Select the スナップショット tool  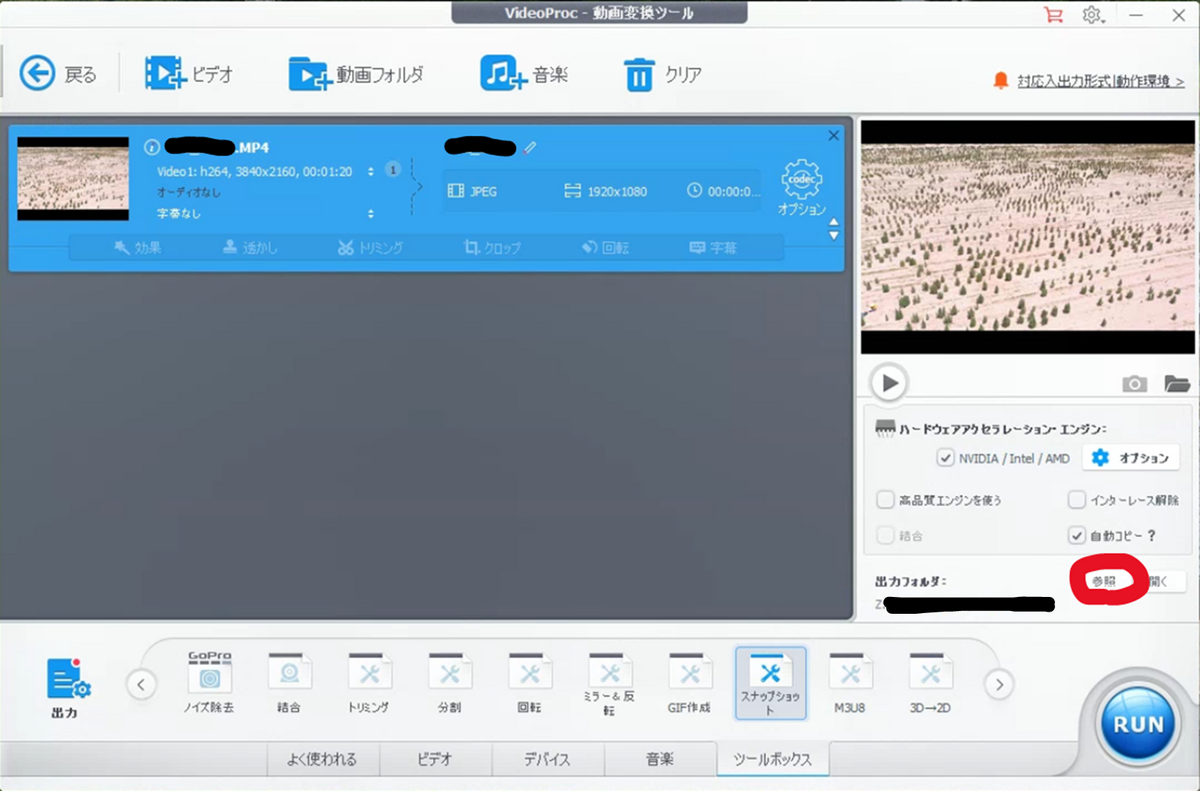[x=770, y=683]
